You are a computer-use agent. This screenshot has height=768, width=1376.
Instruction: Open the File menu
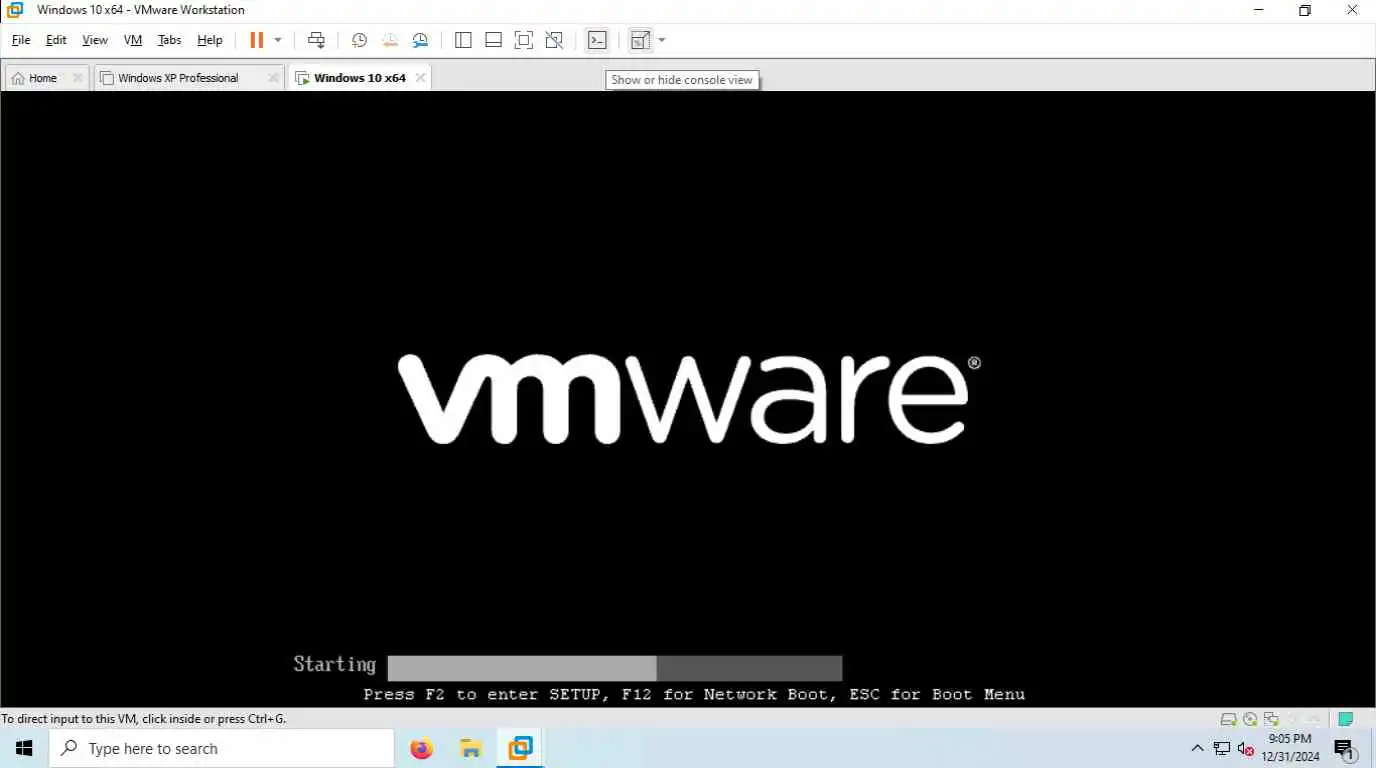pyautogui.click(x=21, y=40)
